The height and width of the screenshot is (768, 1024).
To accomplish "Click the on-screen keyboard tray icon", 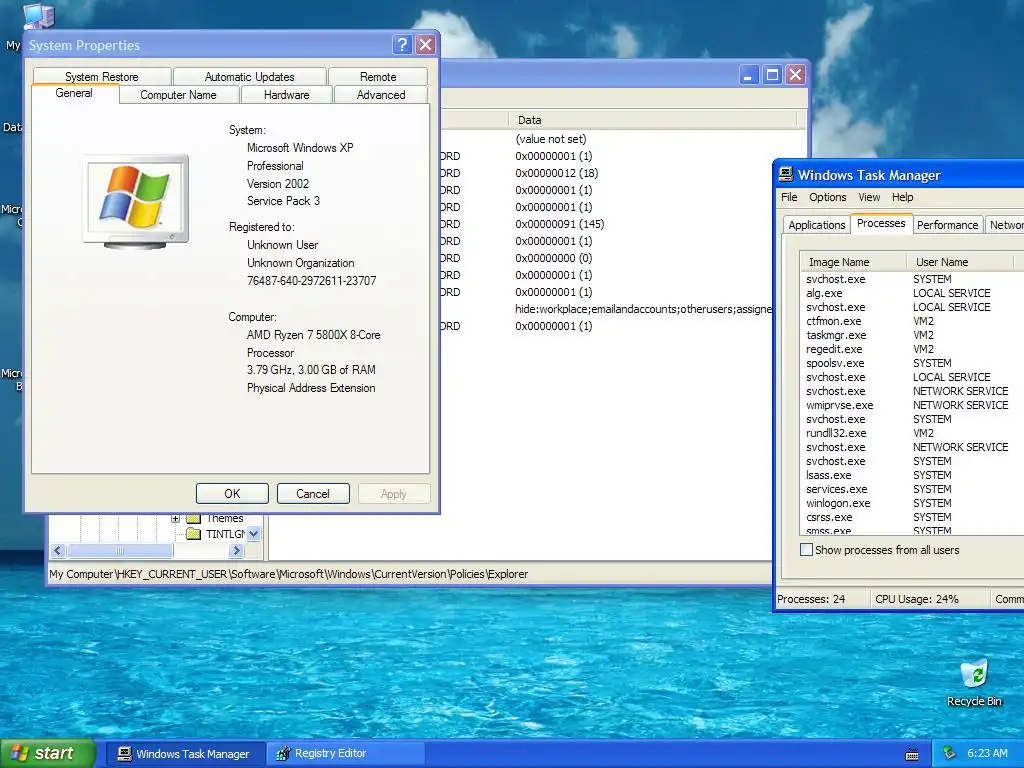I will pos(912,754).
